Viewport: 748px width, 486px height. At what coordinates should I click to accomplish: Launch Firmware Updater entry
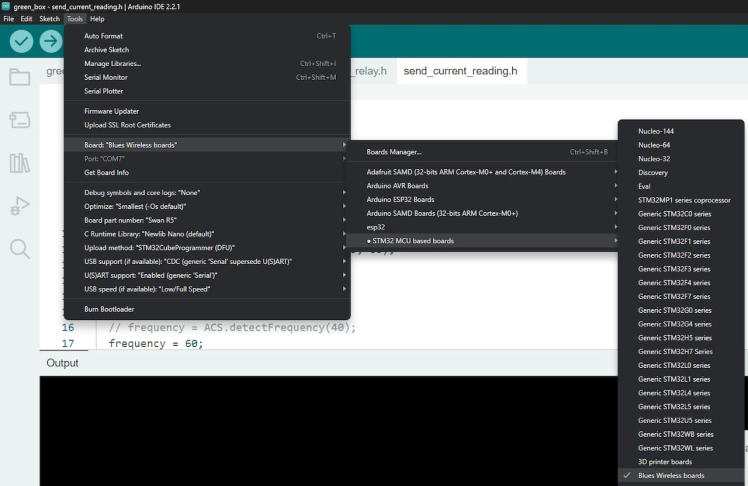coord(207,111)
